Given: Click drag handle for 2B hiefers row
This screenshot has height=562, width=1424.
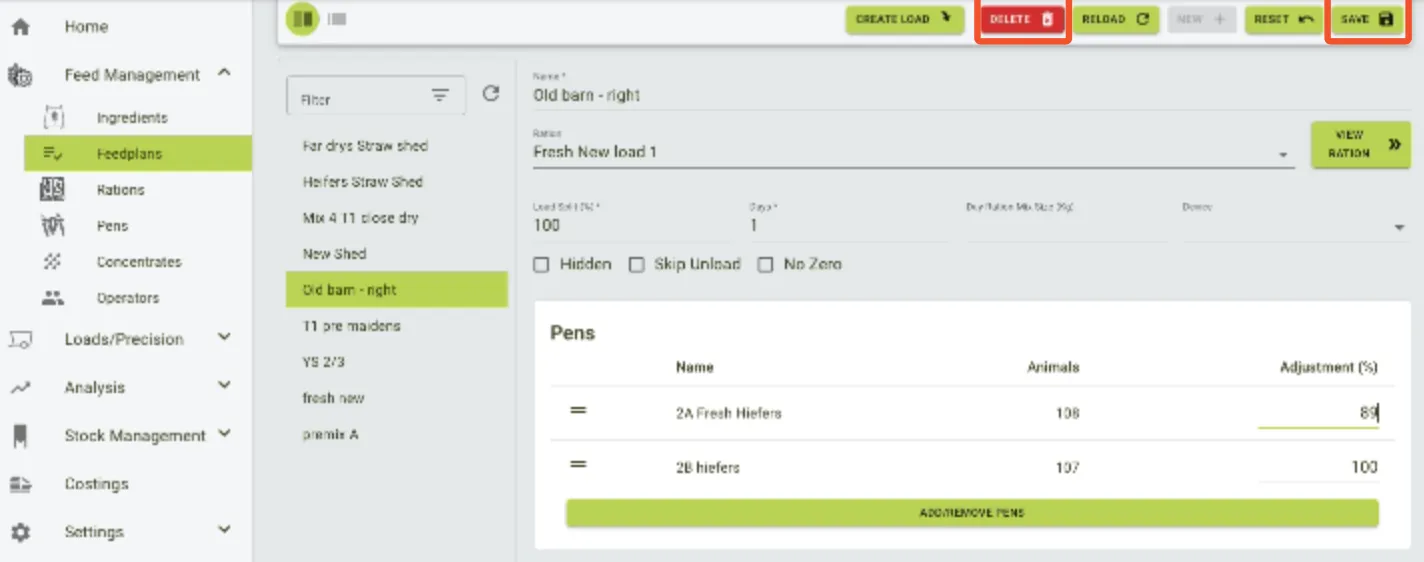Looking at the screenshot, I should (578, 466).
